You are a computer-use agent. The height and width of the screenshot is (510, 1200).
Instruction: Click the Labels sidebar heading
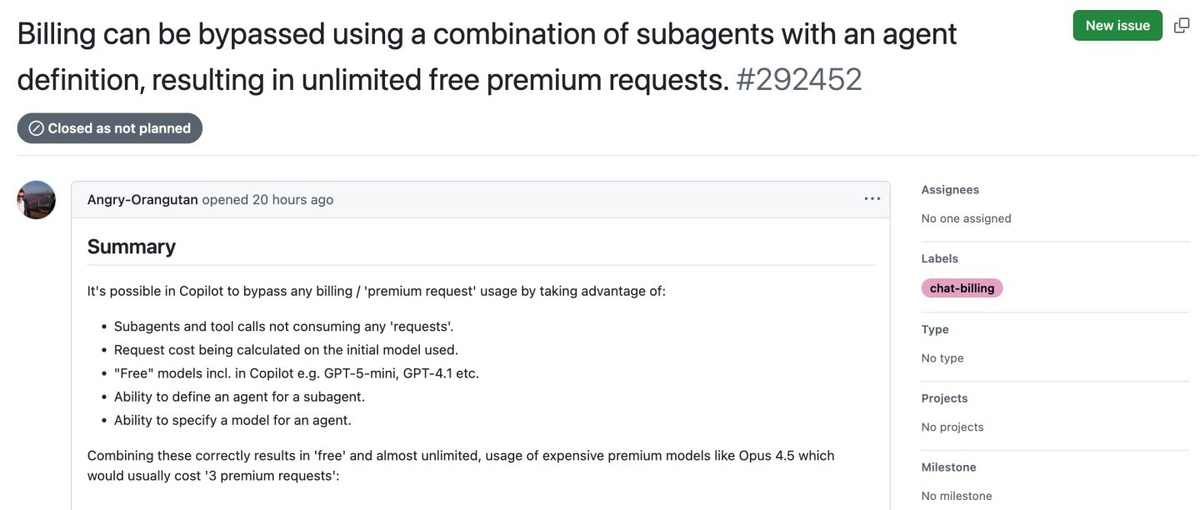[939, 259]
